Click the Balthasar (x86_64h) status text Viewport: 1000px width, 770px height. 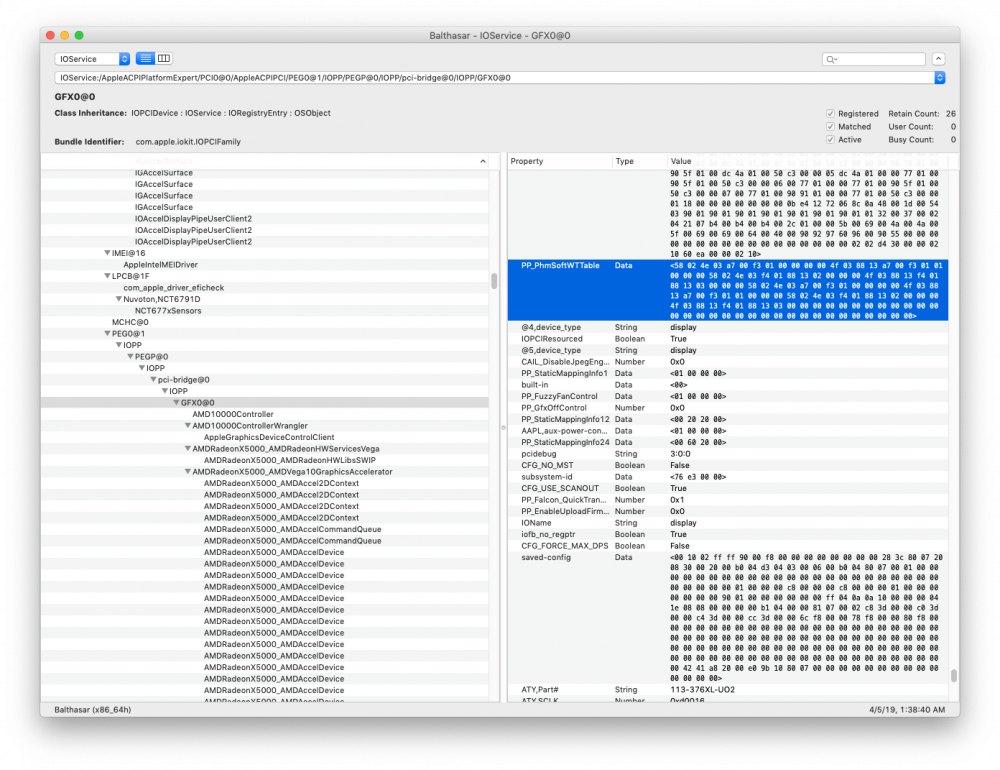92,709
